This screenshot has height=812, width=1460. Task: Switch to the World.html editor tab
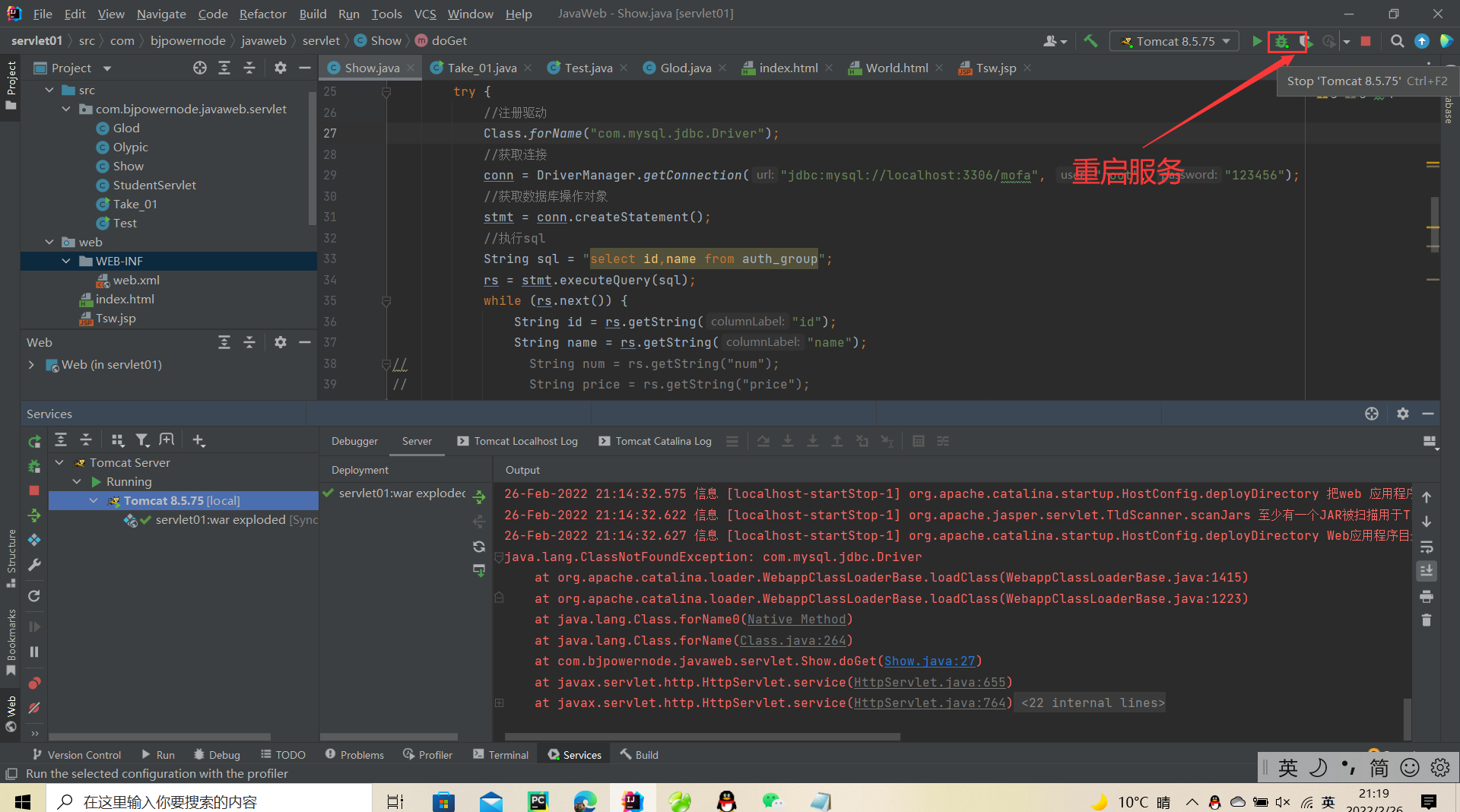tap(896, 68)
